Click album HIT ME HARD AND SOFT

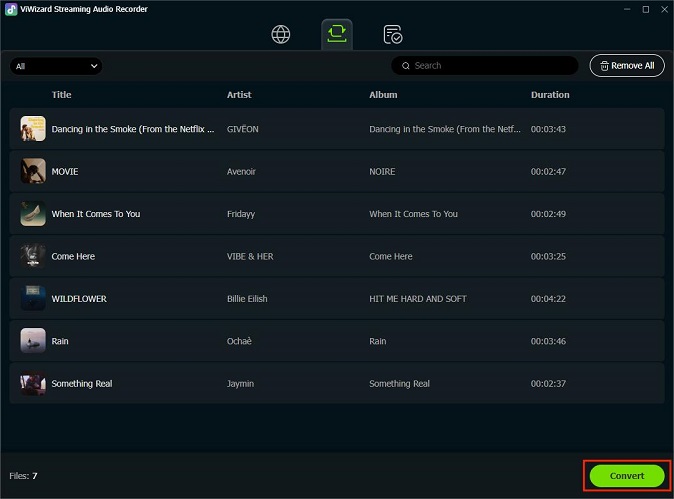(x=418, y=299)
